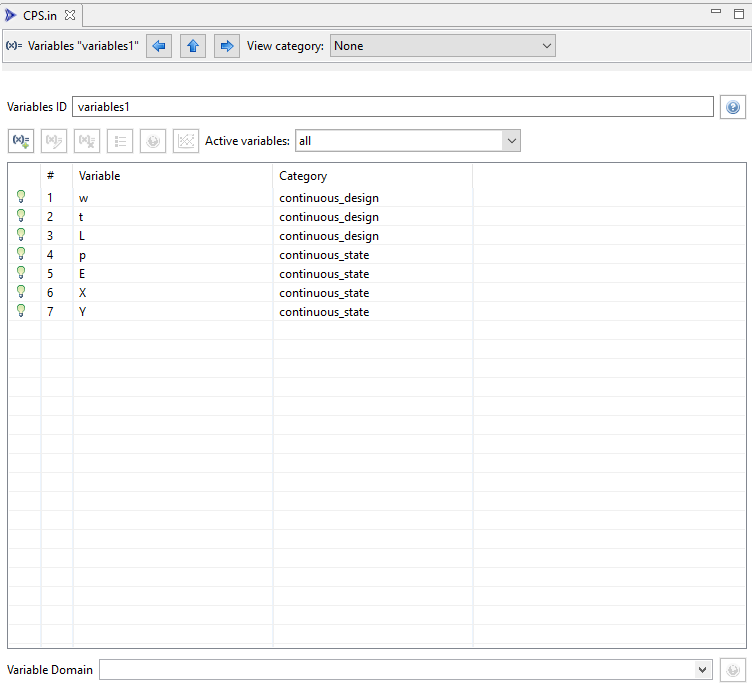This screenshot has width=752, height=688.
Task: Open the View category dropdown
Action: point(443,46)
